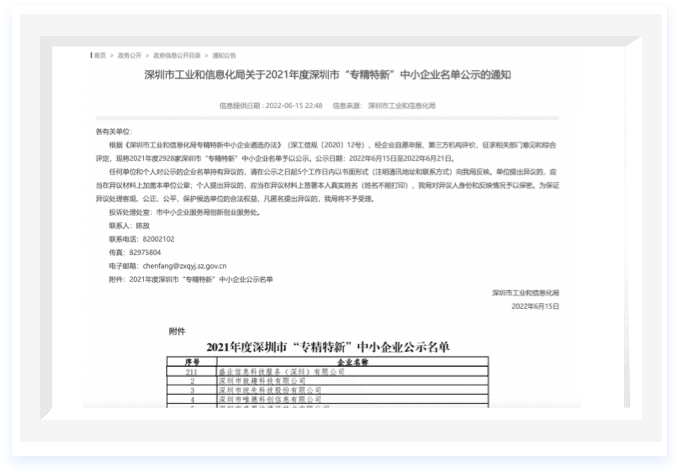Screen dimensions: 680x474
Task: Click the 信息来源 source label
Action: [348, 104]
